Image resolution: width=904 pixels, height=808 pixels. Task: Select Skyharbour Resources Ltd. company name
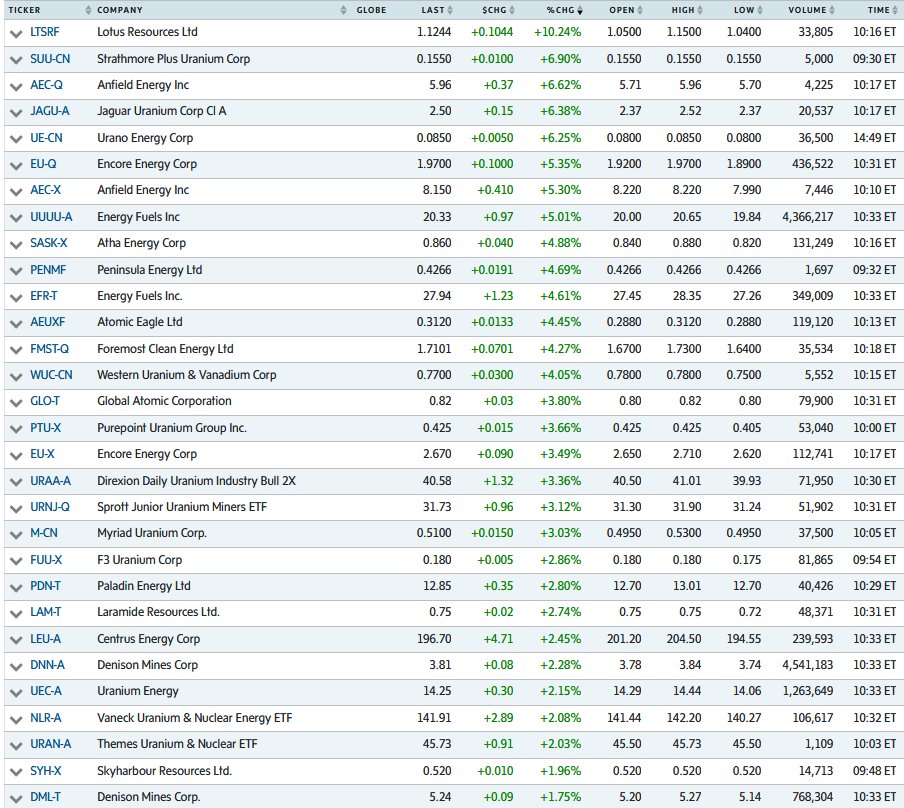(x=164, y=771)
